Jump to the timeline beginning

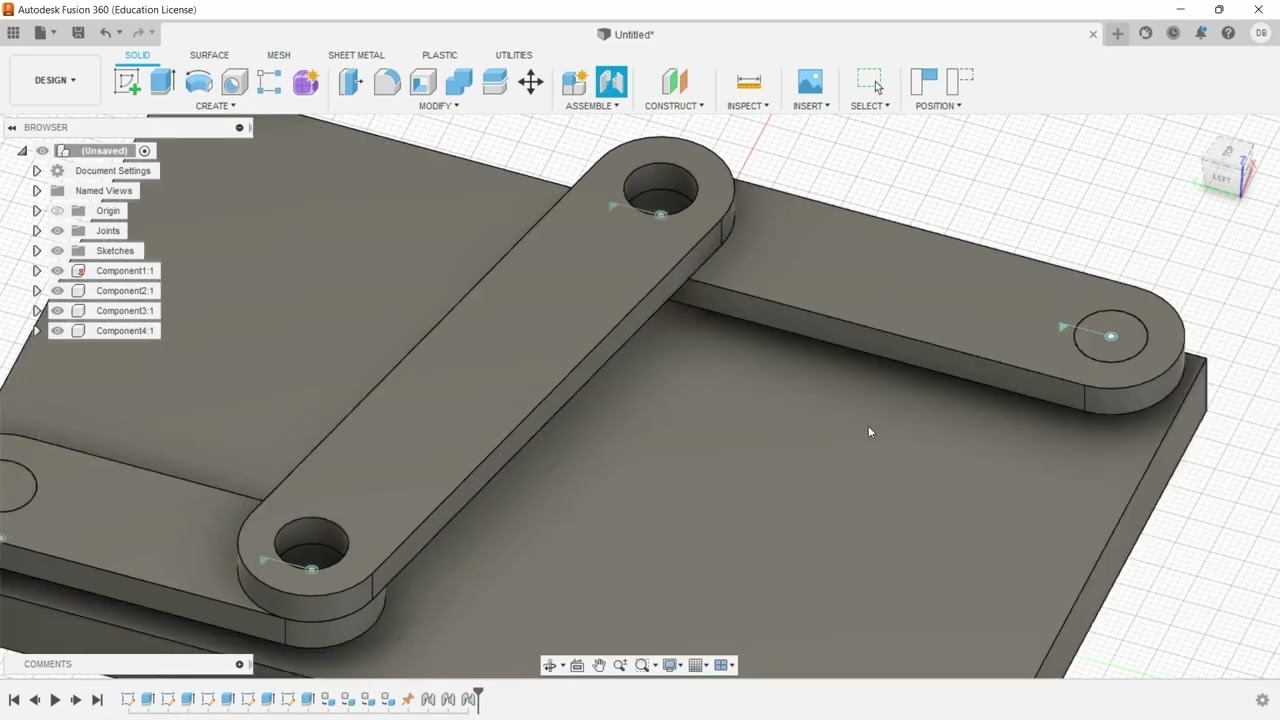14,700
